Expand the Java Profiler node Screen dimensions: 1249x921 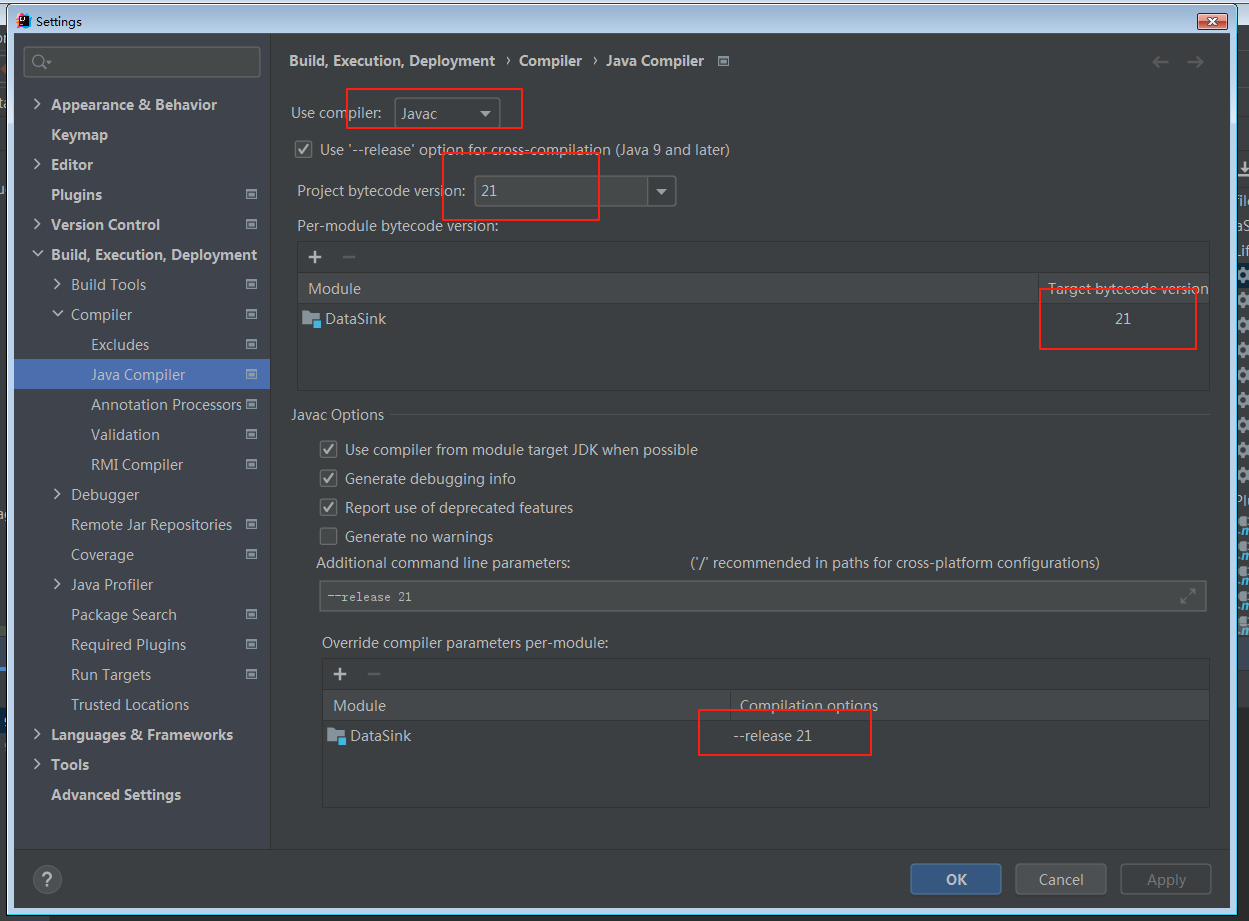click(x=58, y=584)
